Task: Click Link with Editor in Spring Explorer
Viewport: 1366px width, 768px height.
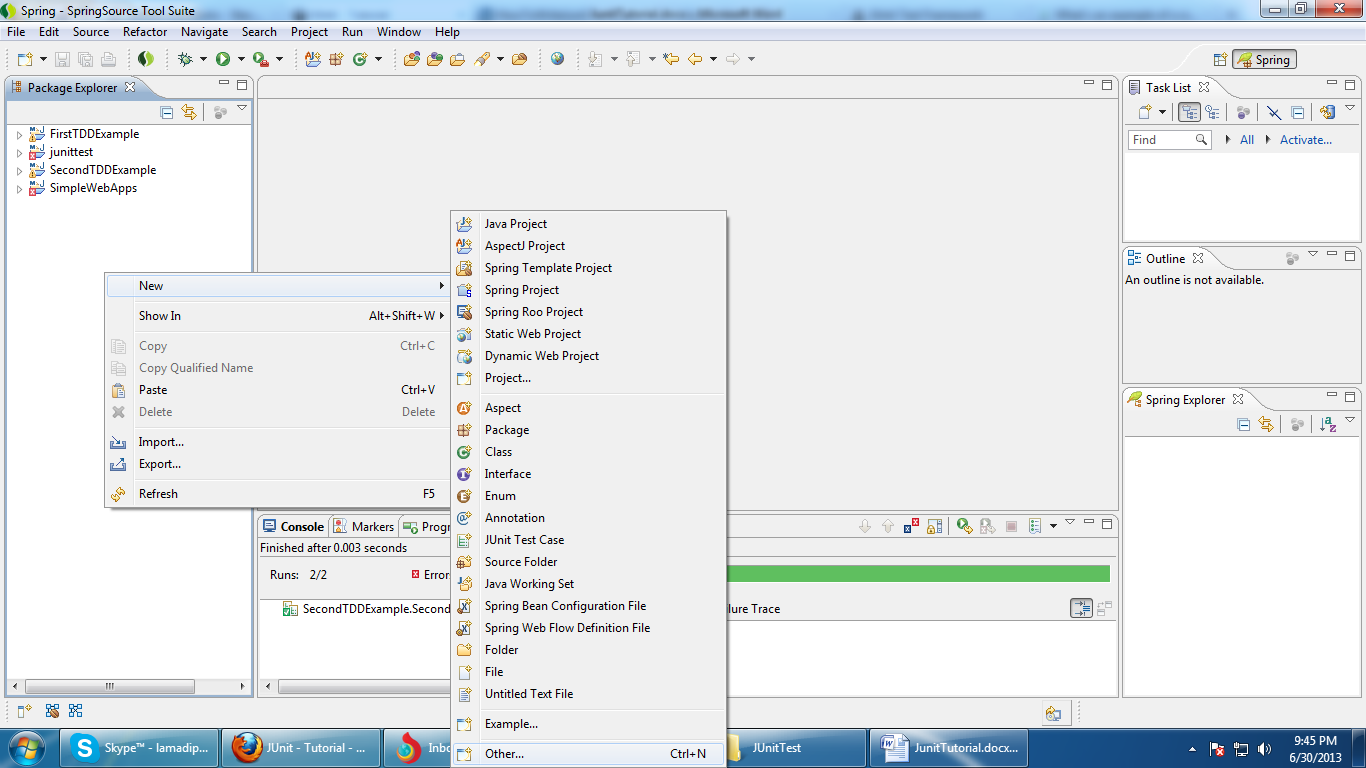Action: (x=1266, y=424)
